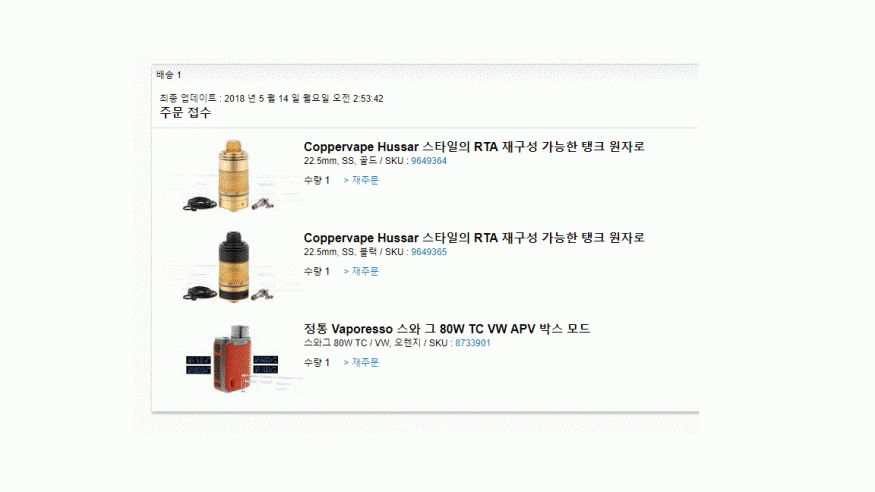This screenshot has height=492, width=875.
Task: Open the black Coppervape Hussar product thumbnail
Action: [232, 267]
